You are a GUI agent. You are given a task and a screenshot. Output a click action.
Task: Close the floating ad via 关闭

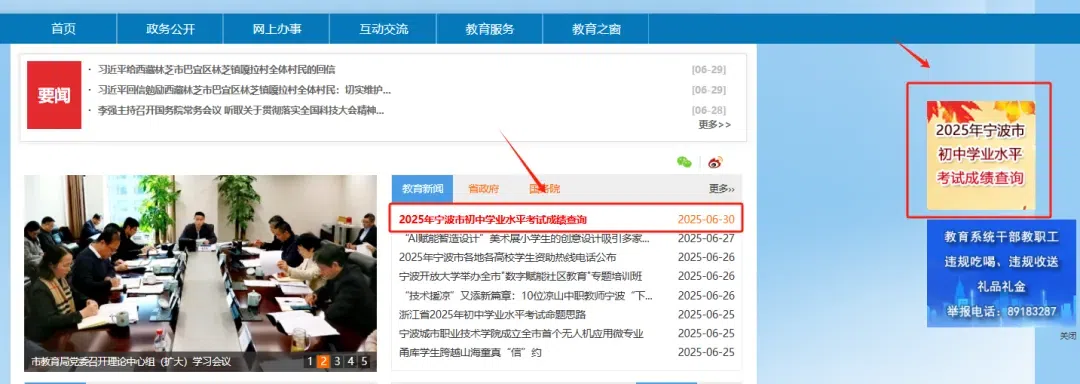point(1068,336)
